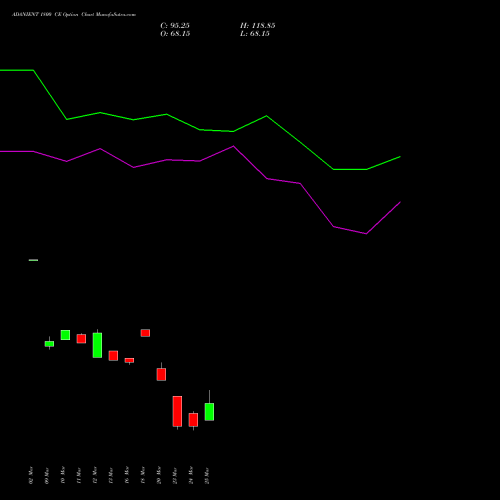
Task: Click the small red candlestick for 16 Mar
Action: (x=129, y=360)
